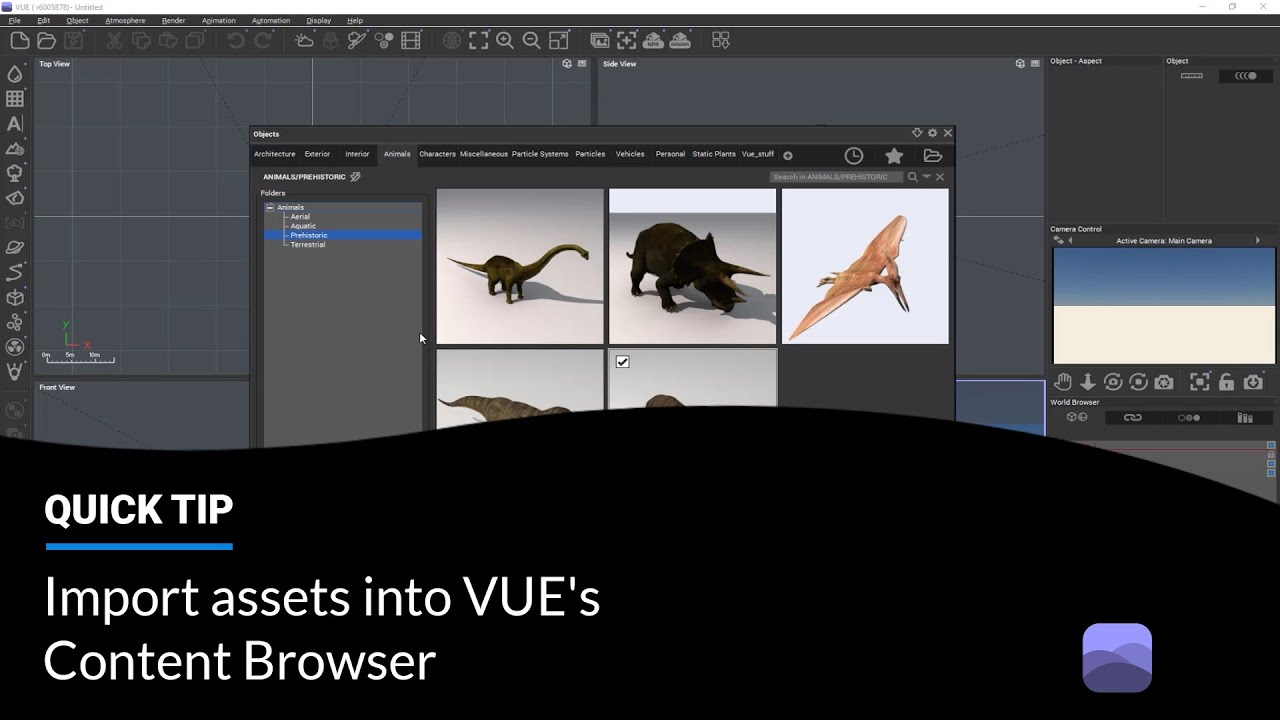Open the Animation menu
Screen dimensions: 1280x720
(219, 20)
